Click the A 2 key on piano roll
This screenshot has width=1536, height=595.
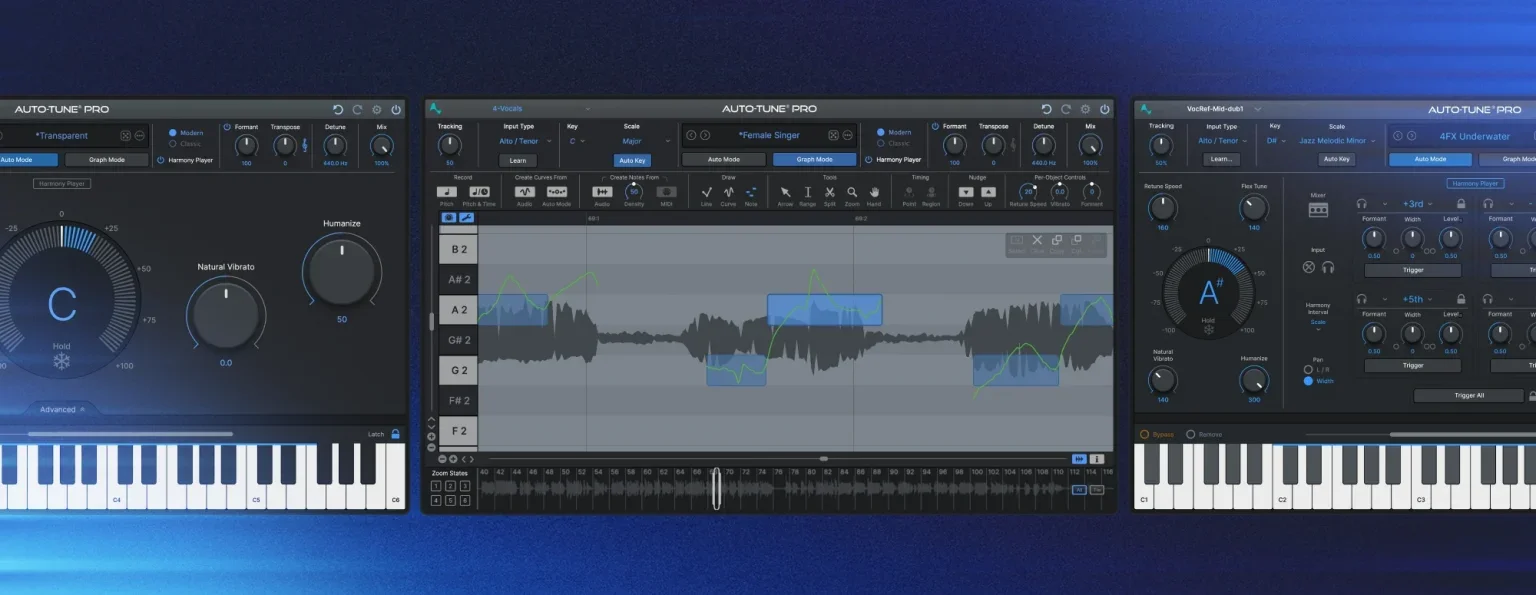pos(459,310)
